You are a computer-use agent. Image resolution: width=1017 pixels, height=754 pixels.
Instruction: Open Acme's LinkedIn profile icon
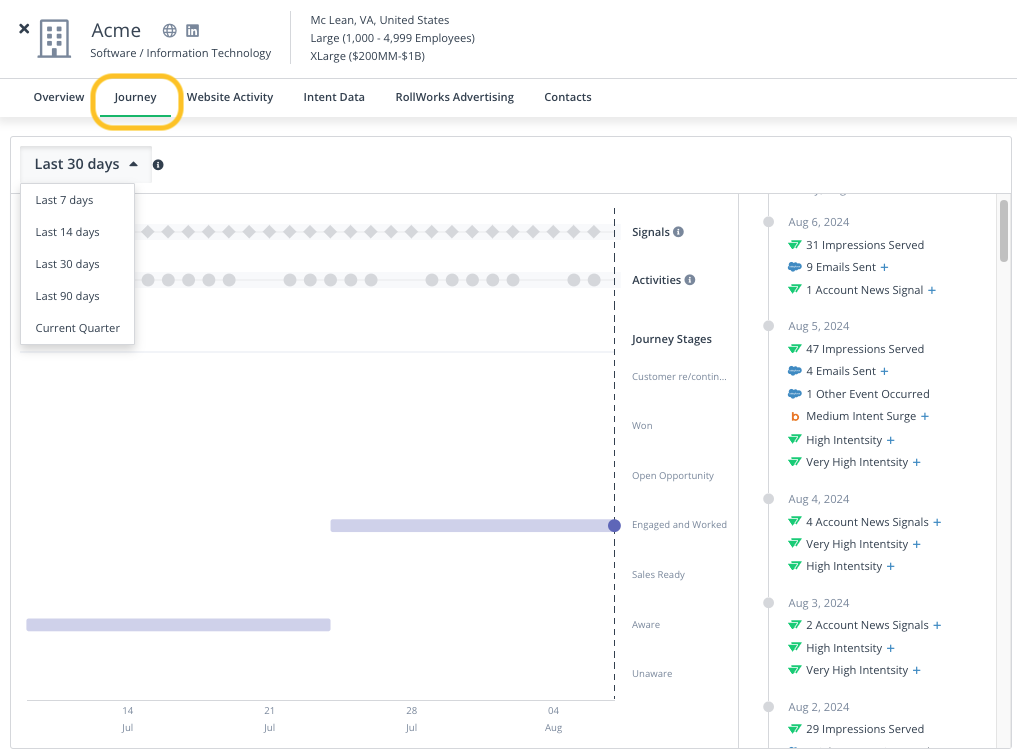[193, 30]
